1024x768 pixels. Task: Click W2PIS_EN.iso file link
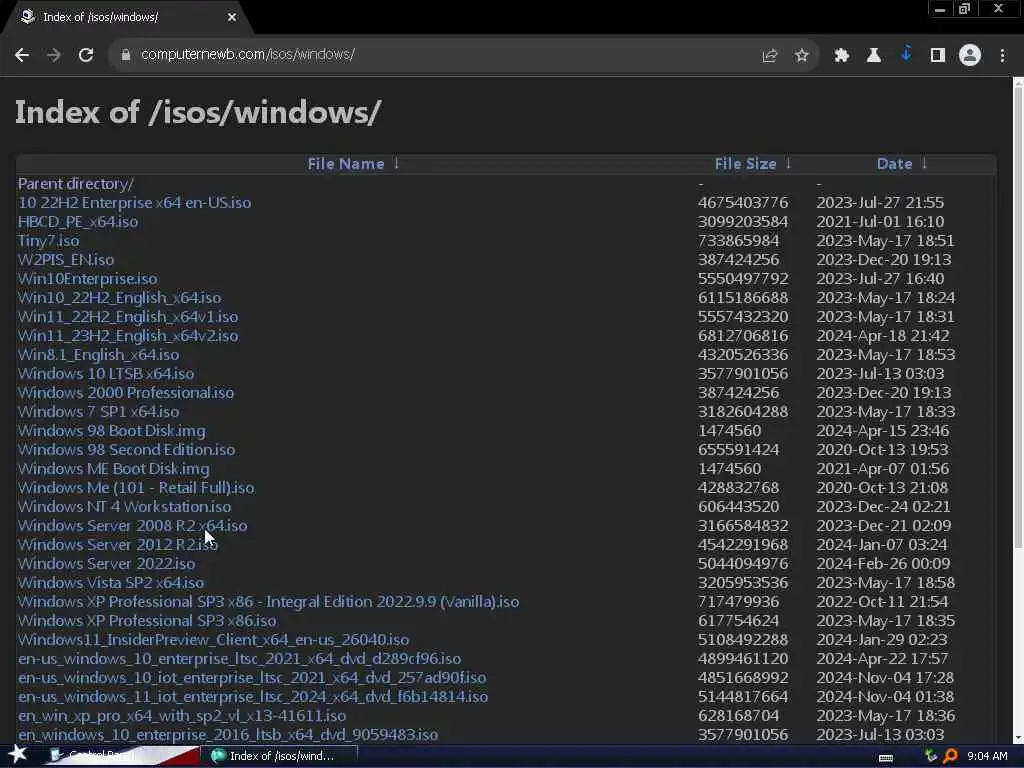66,260
